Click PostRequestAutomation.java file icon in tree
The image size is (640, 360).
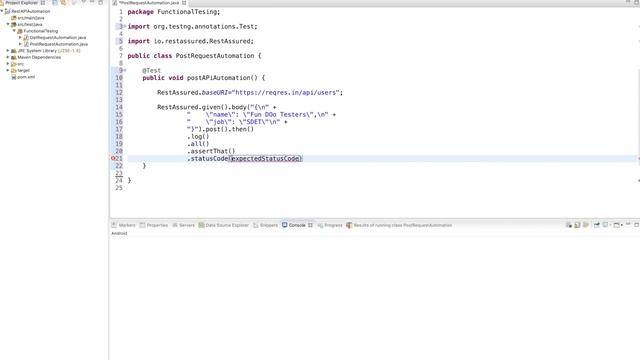[x=26, y=44]
